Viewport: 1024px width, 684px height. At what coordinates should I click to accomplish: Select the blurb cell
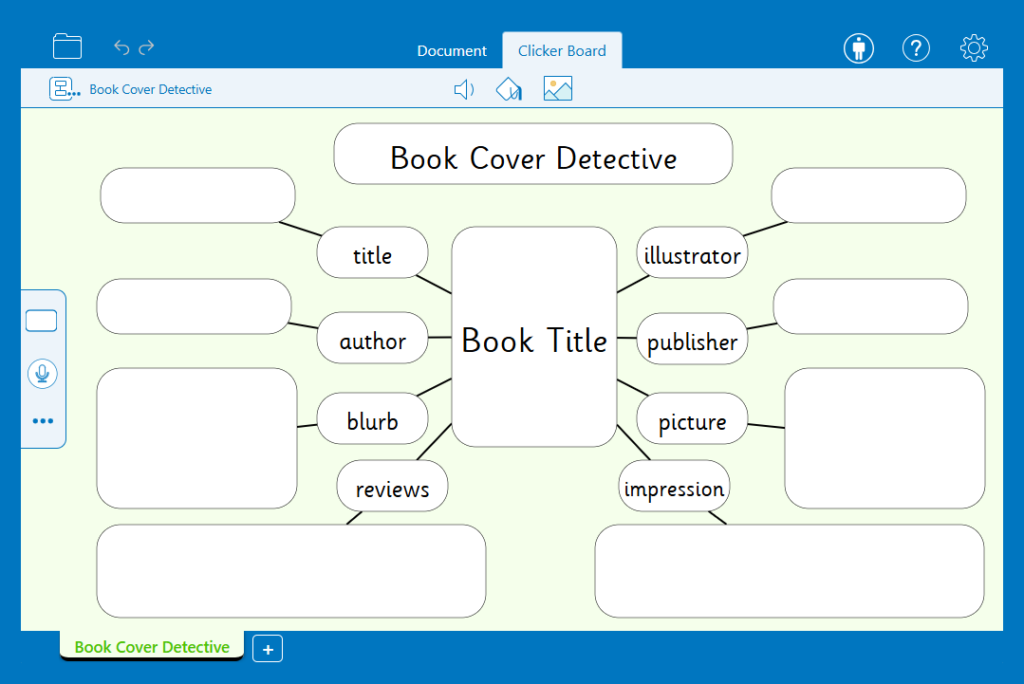pos(372,419)
